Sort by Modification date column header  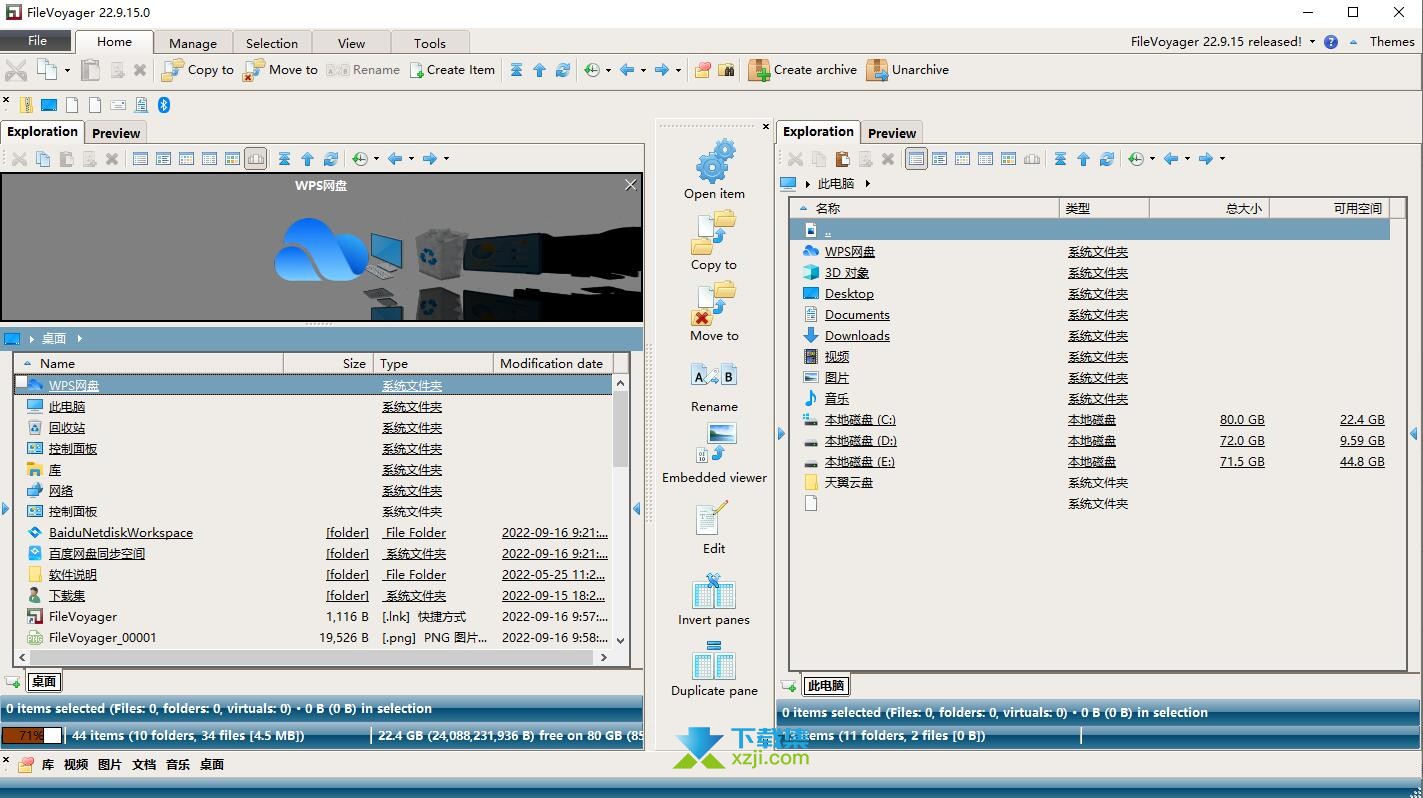point(552,364)
